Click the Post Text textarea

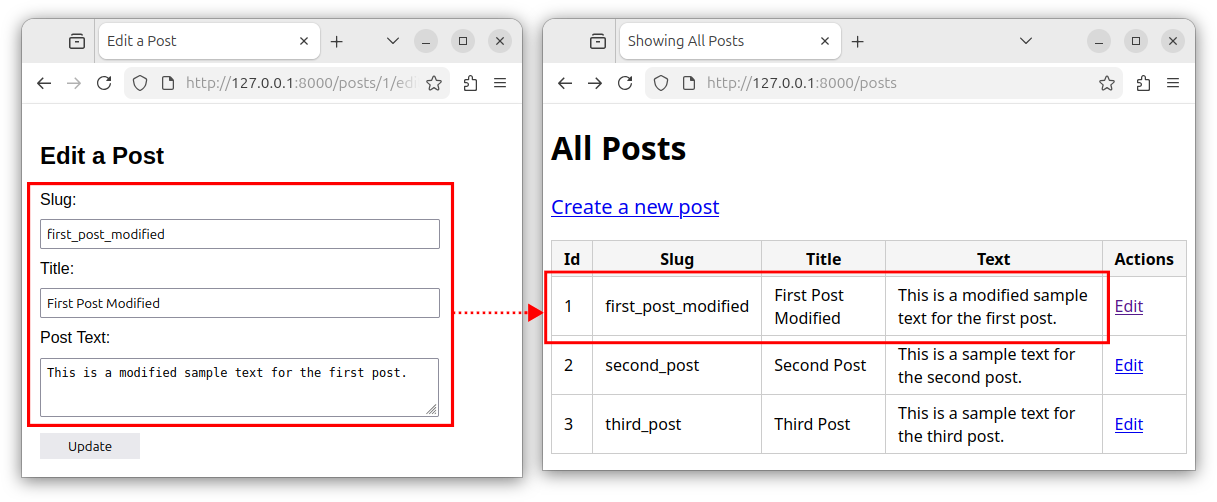pos(240,387)
